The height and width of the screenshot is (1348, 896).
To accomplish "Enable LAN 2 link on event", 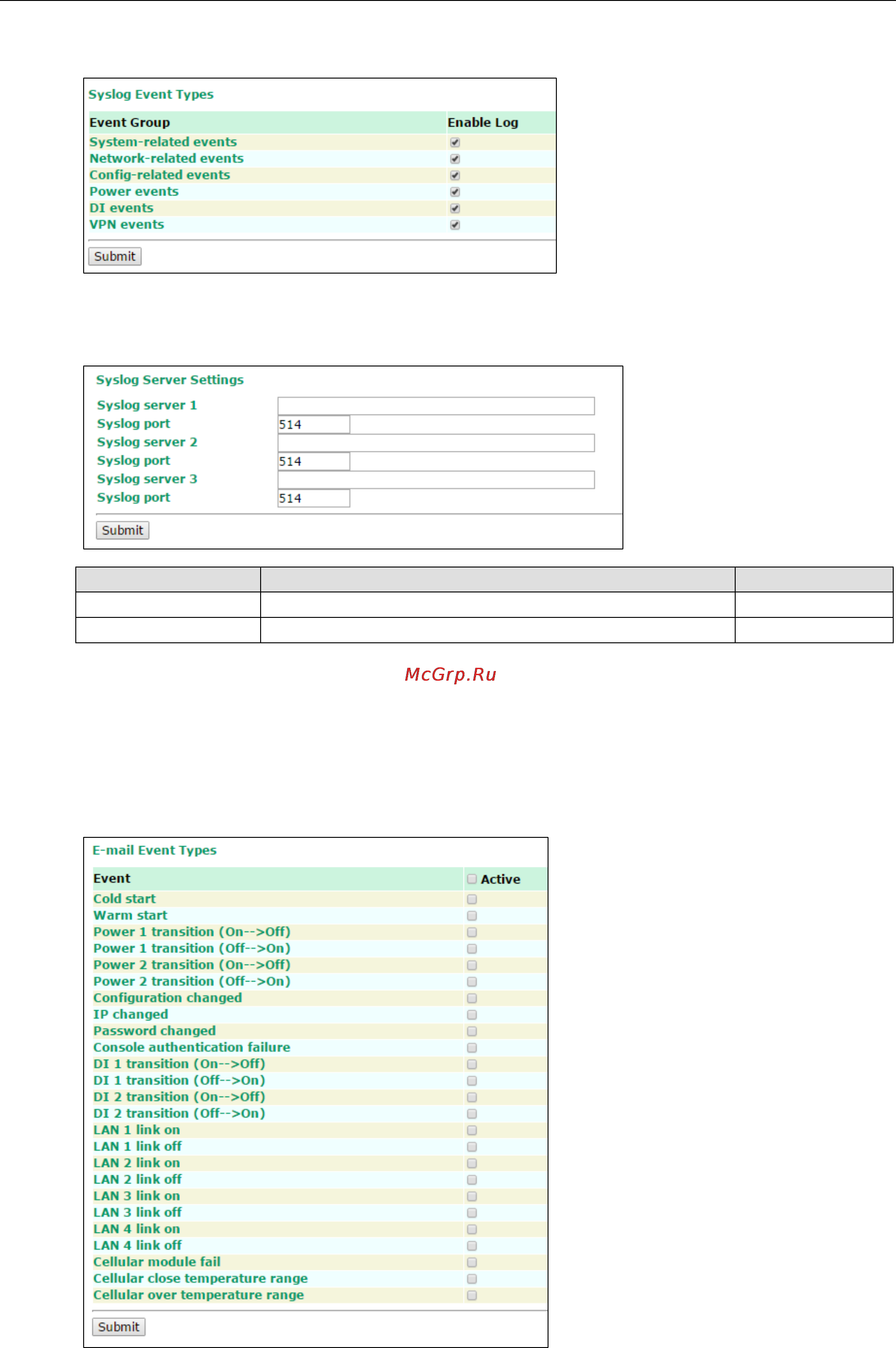I will click(472, 1164).
